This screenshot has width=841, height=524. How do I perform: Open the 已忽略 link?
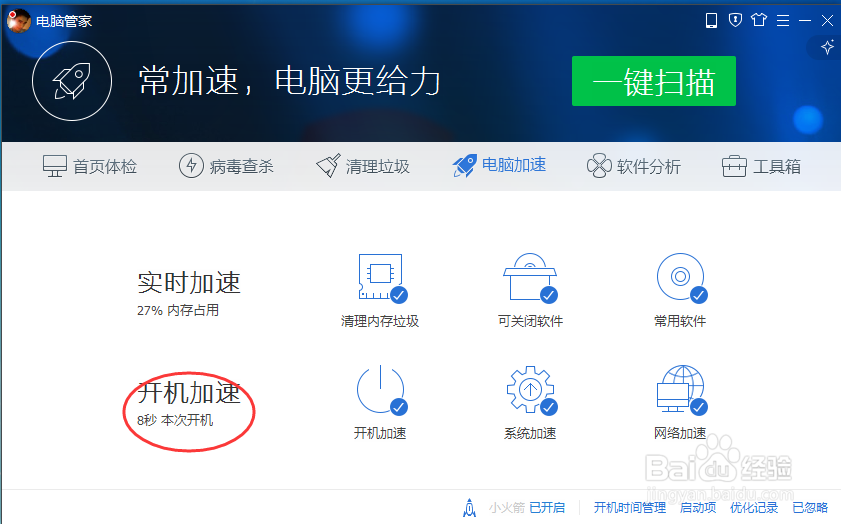click(x=810, y=507)
